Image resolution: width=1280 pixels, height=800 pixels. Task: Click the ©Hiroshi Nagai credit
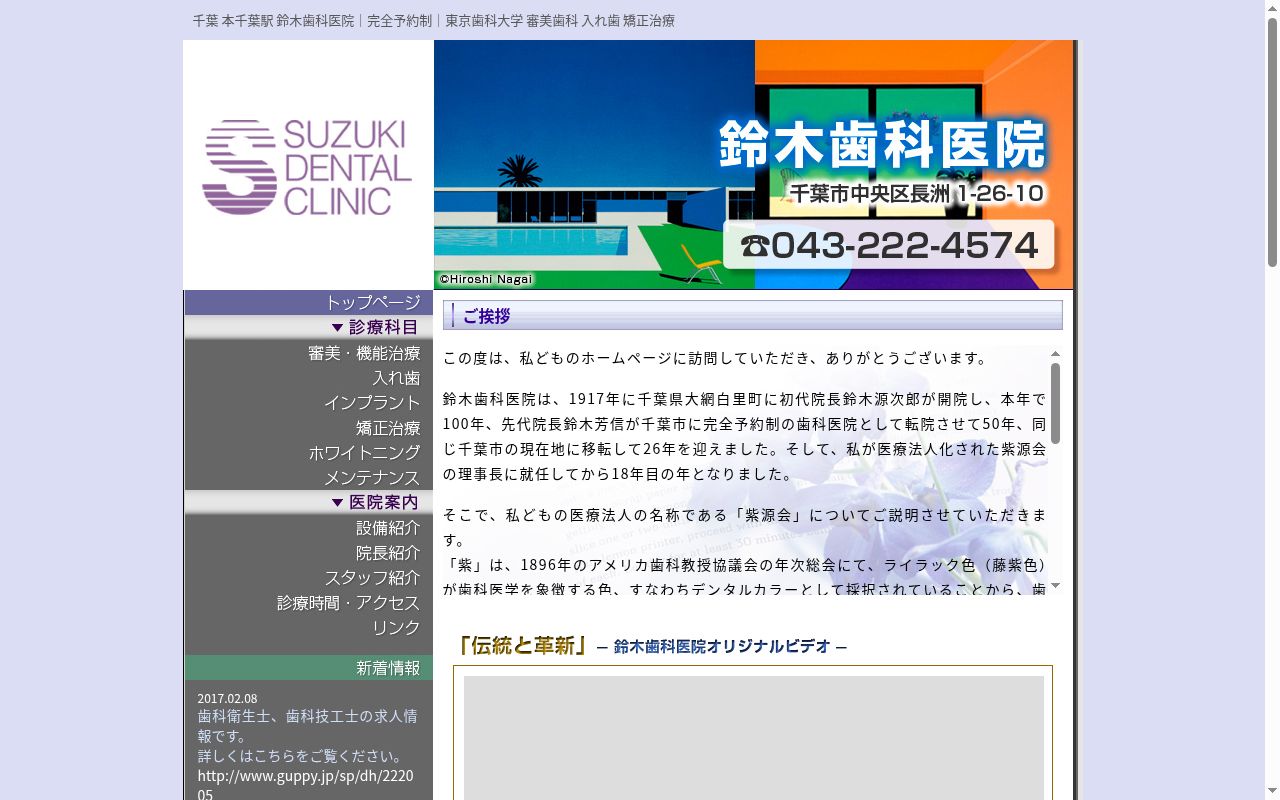(x=486, y=280)
